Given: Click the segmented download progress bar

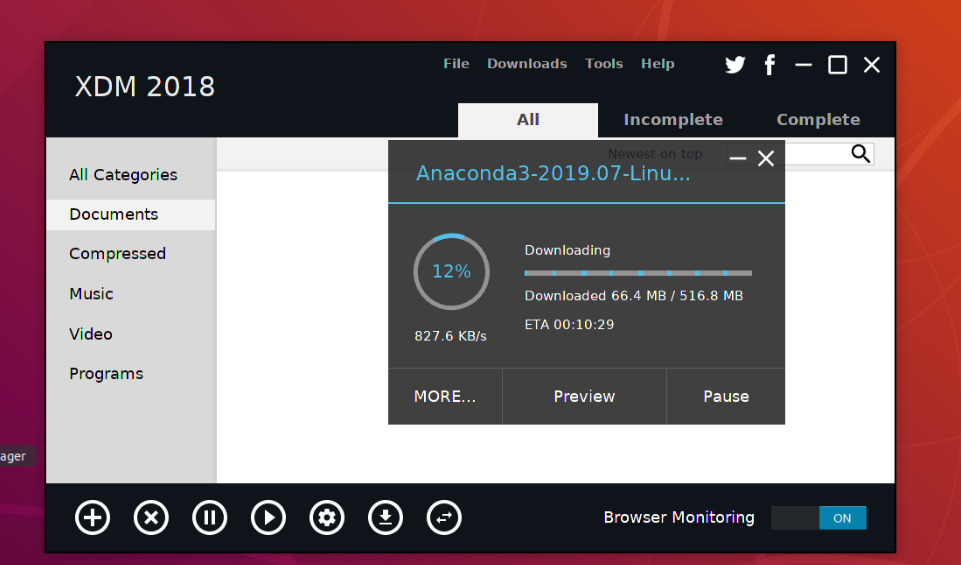Looking at the screenshot, I should point(638,273).
